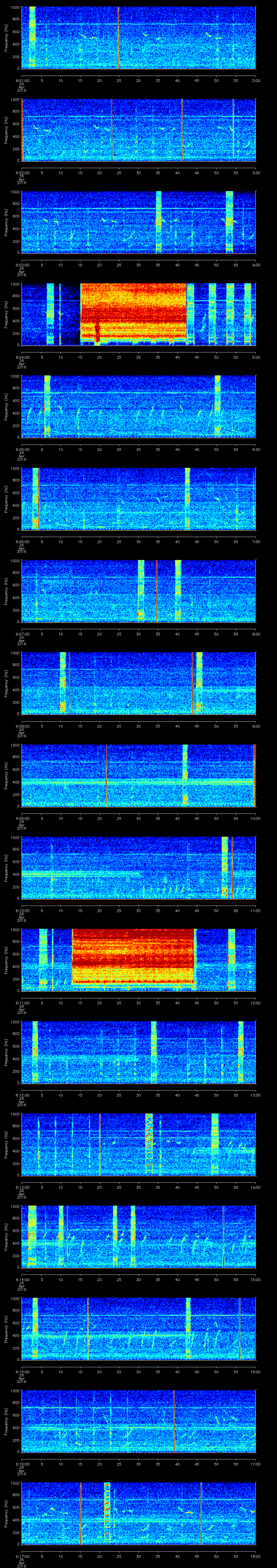Open the spectrogram panel starting at 6:16:00

click(x=138, y=1421)
